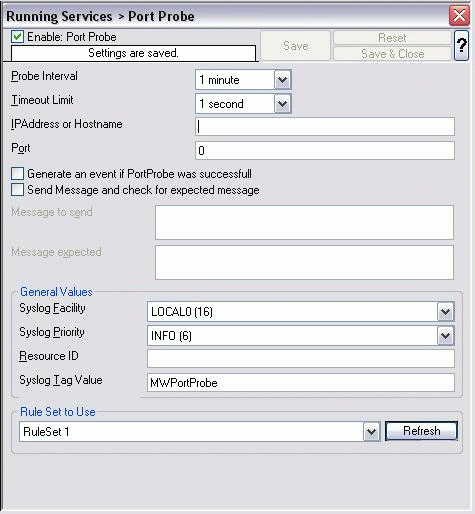This screenshot has height=514, width=475.
Task: Click the Reset button
Action: point(392,38)
